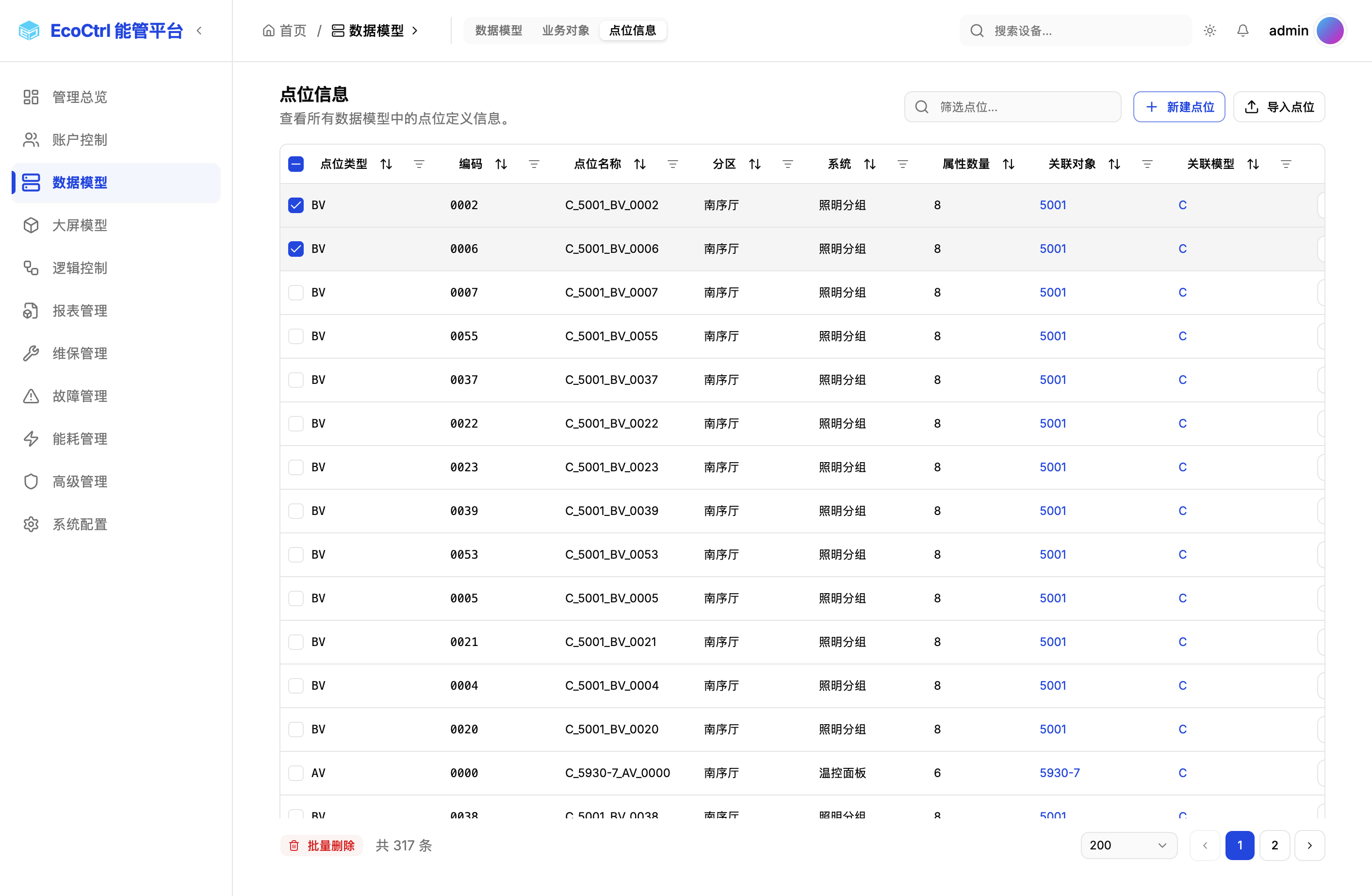Viewport: 1372px width, 896px height.
Task: Check row C_5001_BV_0023
Action: (296, 467)
